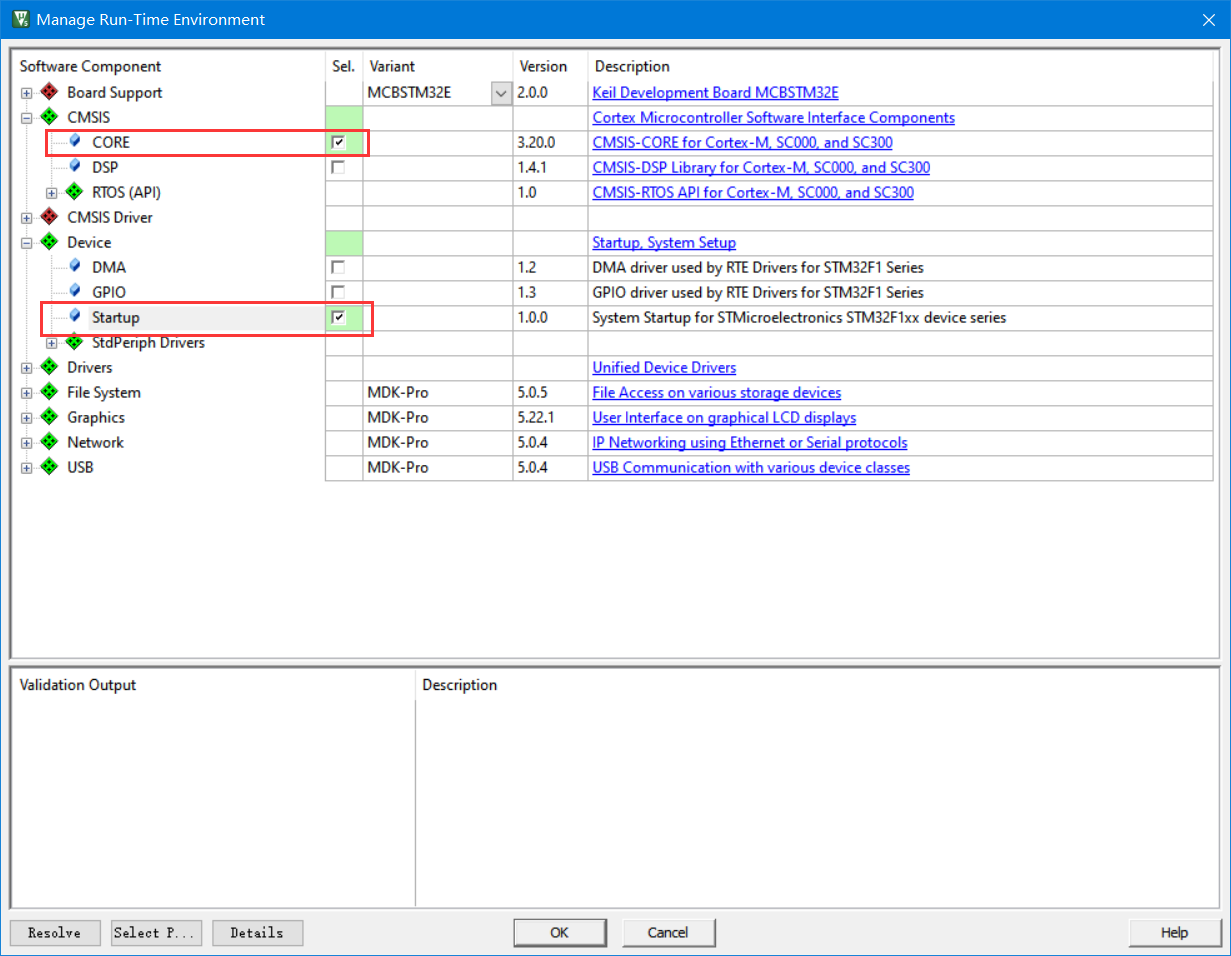Expand the CMSIS Driver tree node
The width and height of the screenshot is (1231, 956).
tap(27, 217)
